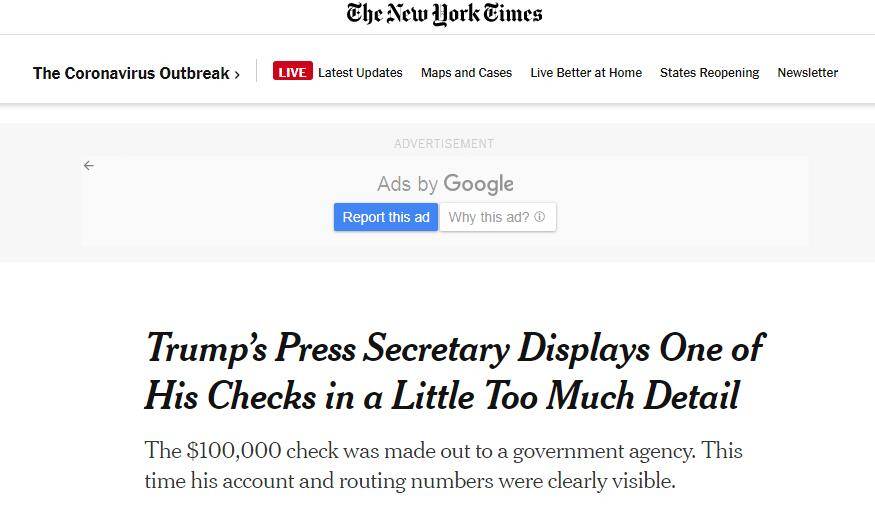Select the Live Better at Home tab
The width and height of the screenshot is (875, 516).
(x=586, y=73)
